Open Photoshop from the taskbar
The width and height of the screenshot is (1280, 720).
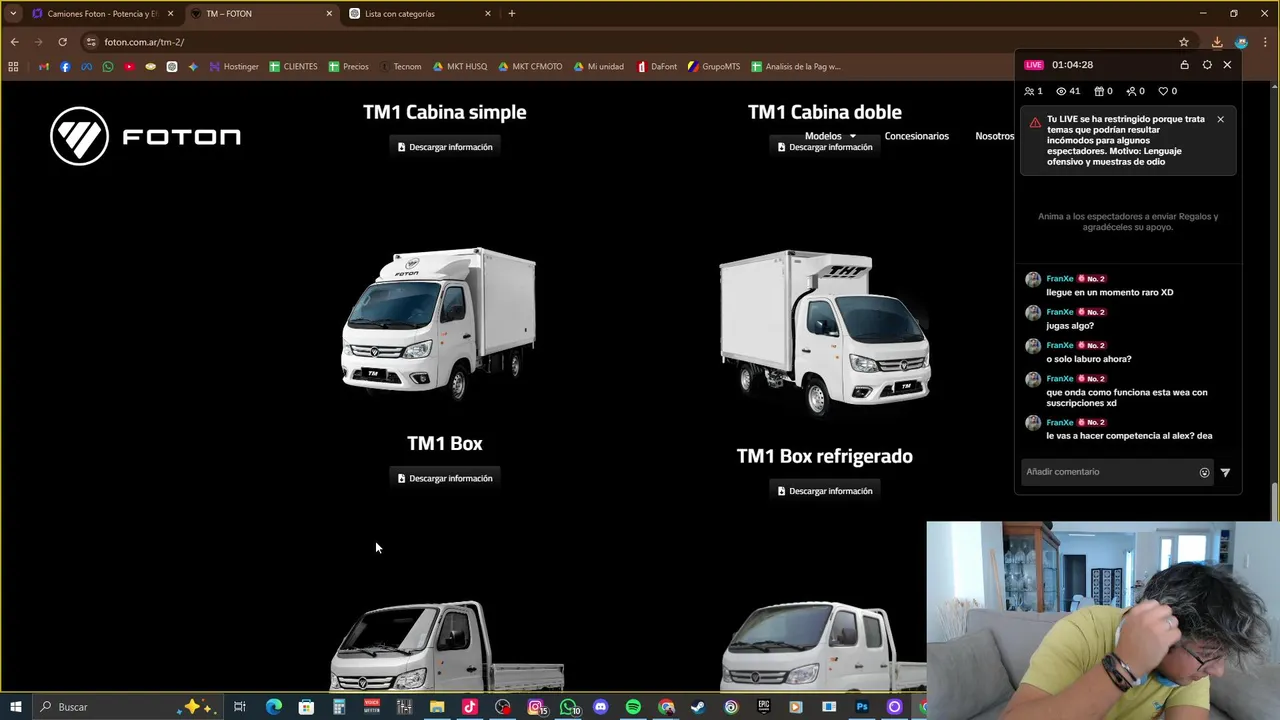point(862,707)
